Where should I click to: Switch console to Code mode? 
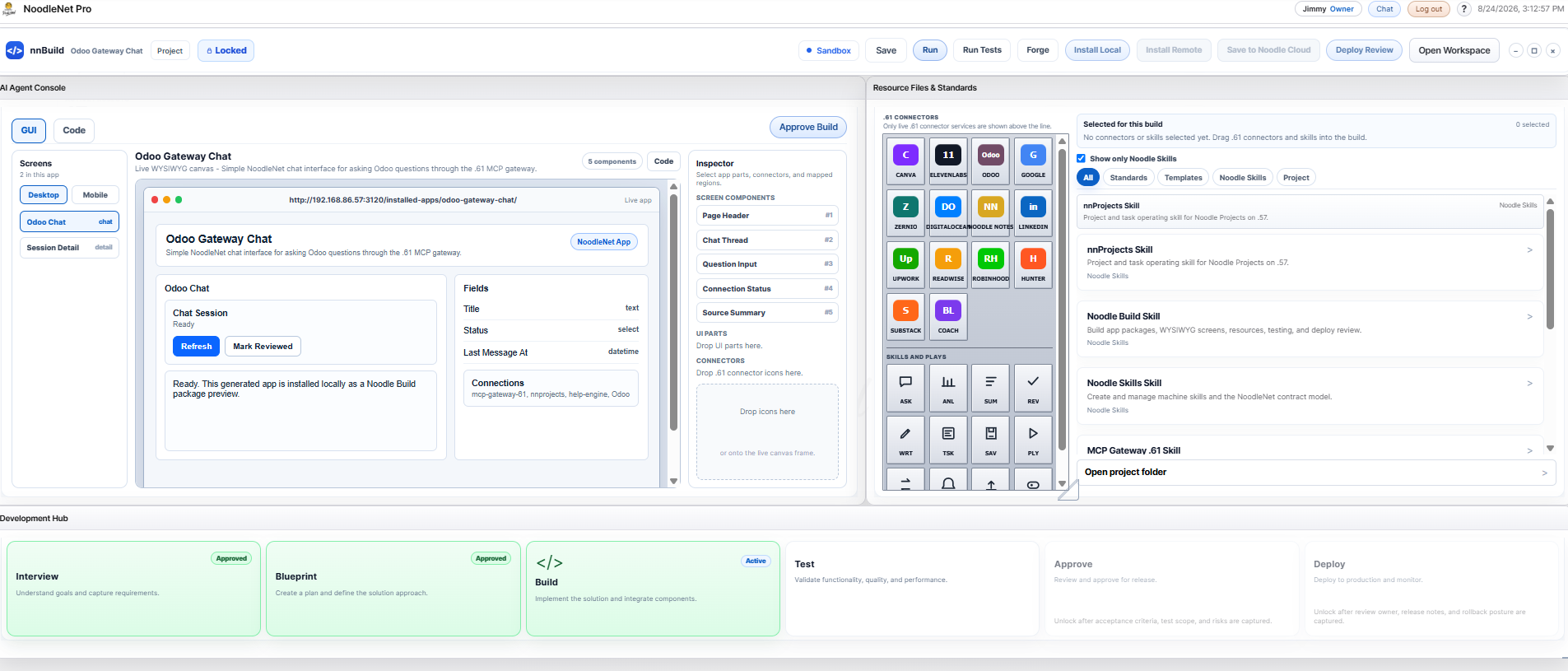tap(74, 130)
